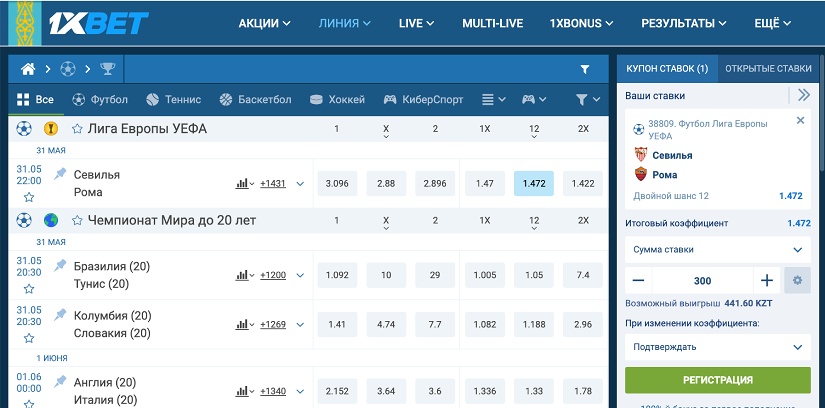Favorite the Бразилия – Тунис match star
Viewport: 825px width, 408px height.
[29, 288]
